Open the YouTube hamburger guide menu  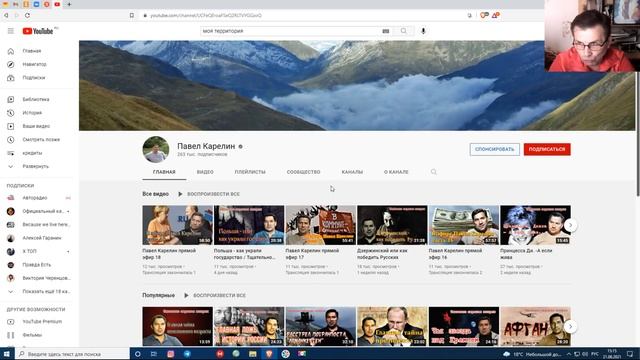[11, 31]
